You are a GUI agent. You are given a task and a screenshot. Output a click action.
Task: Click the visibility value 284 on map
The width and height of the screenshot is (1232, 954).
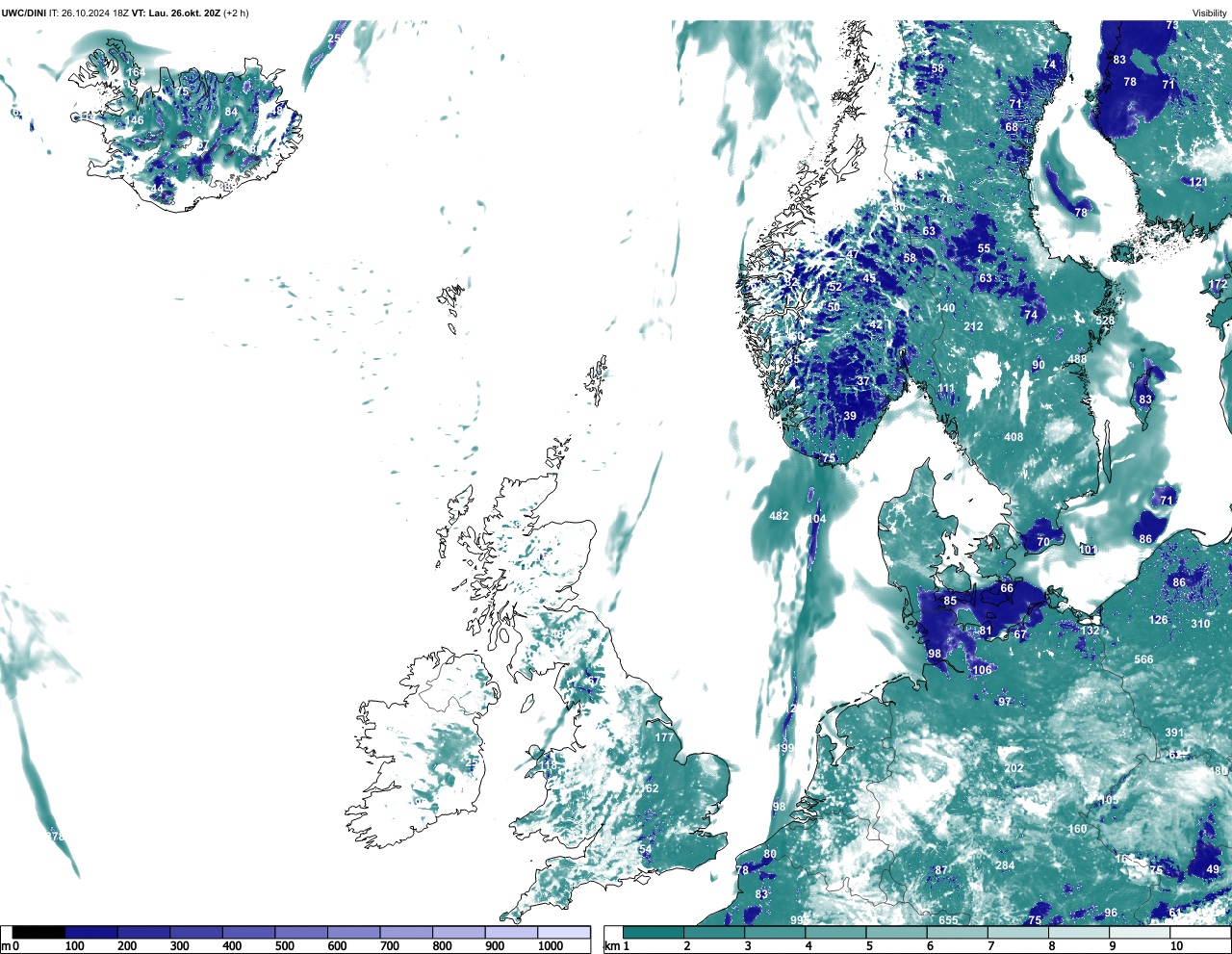1005,865
